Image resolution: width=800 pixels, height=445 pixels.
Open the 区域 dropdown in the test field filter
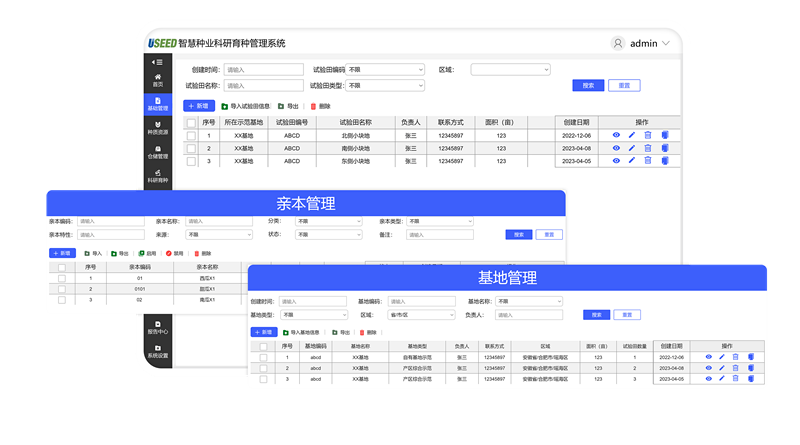510,70
